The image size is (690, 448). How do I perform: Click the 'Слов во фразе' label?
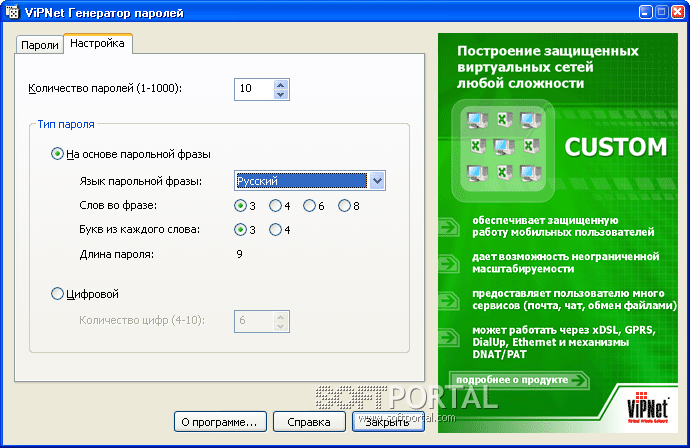pyautogui.click(x=118, y=205)
